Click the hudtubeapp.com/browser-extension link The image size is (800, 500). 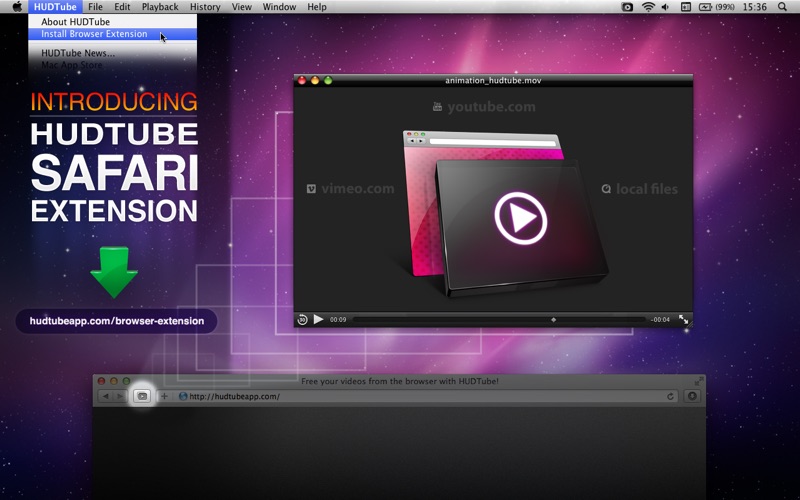[117, 321]
